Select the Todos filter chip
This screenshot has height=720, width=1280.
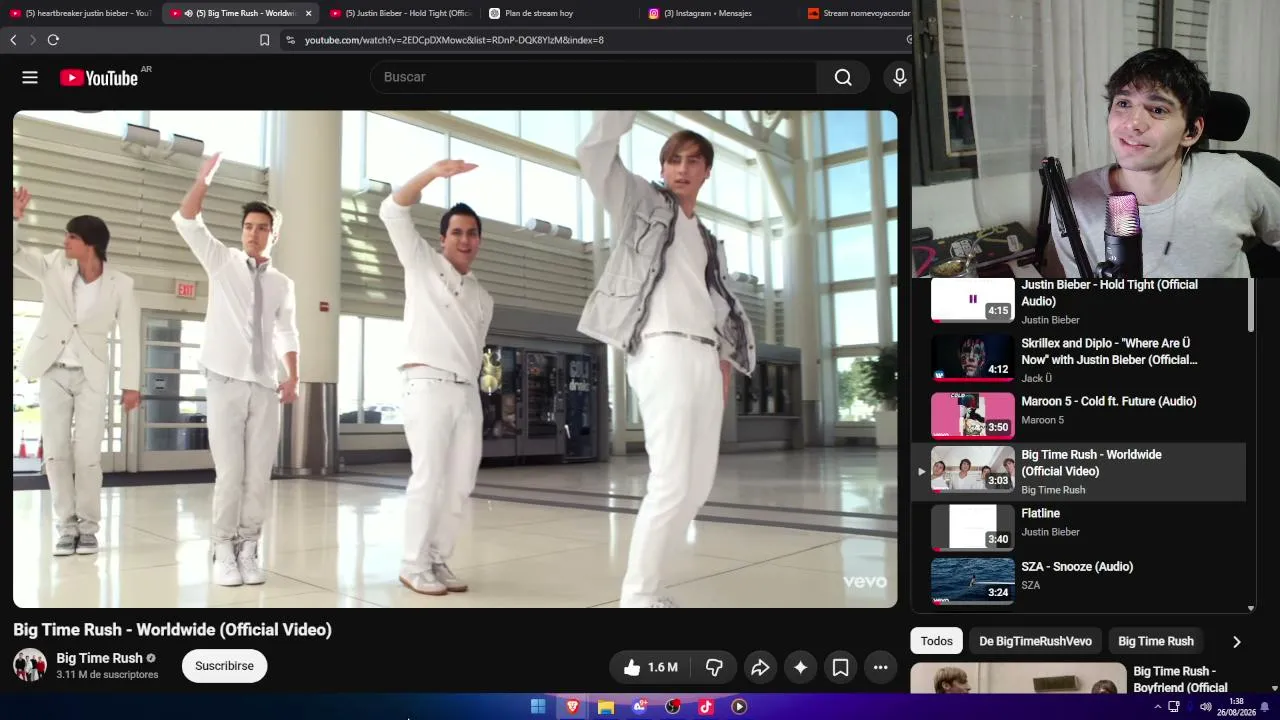coord(937,641)
